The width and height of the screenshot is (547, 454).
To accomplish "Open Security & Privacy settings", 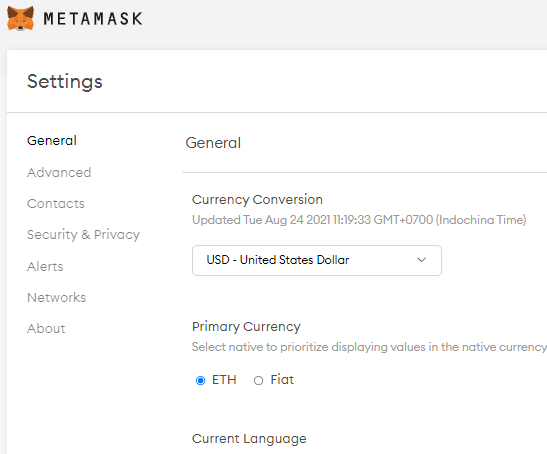I will point(83,235).
